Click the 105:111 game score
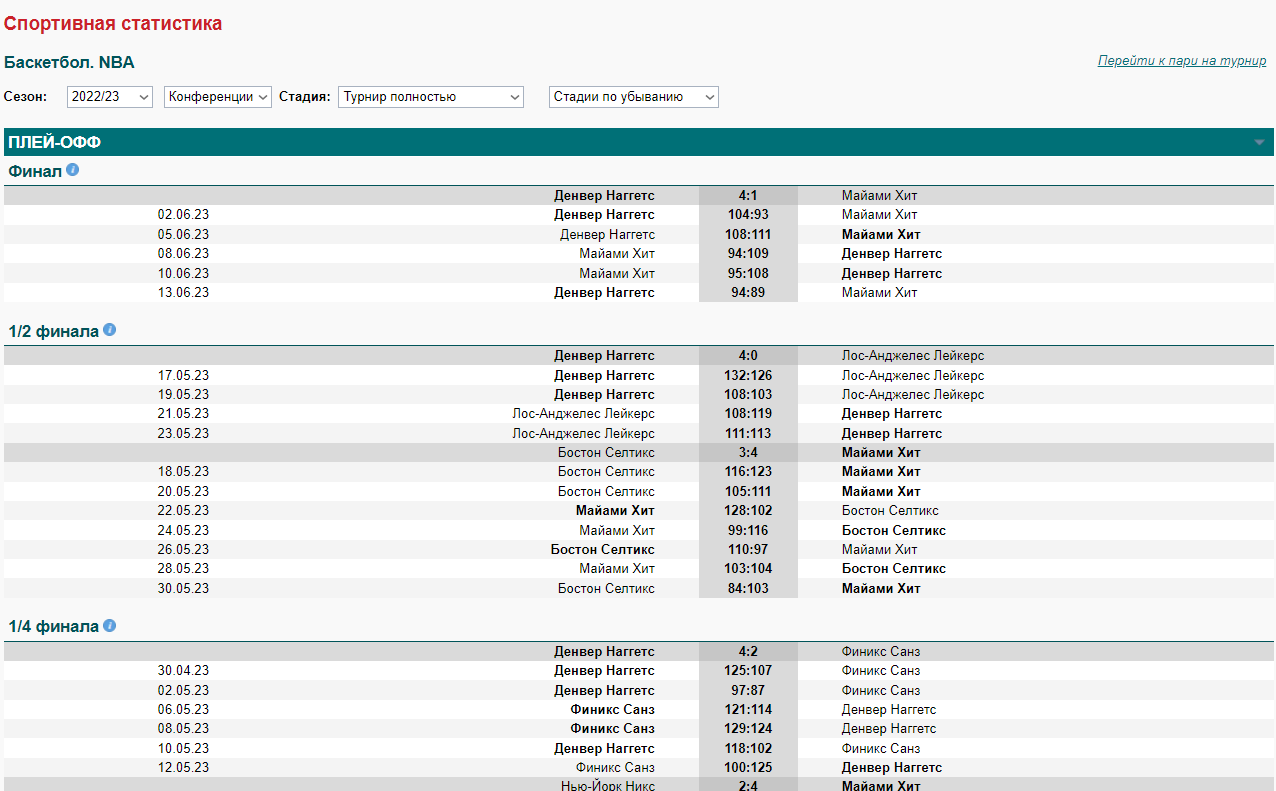The height and width of the screenshot is (791, 1276). [x=748, y=492]
